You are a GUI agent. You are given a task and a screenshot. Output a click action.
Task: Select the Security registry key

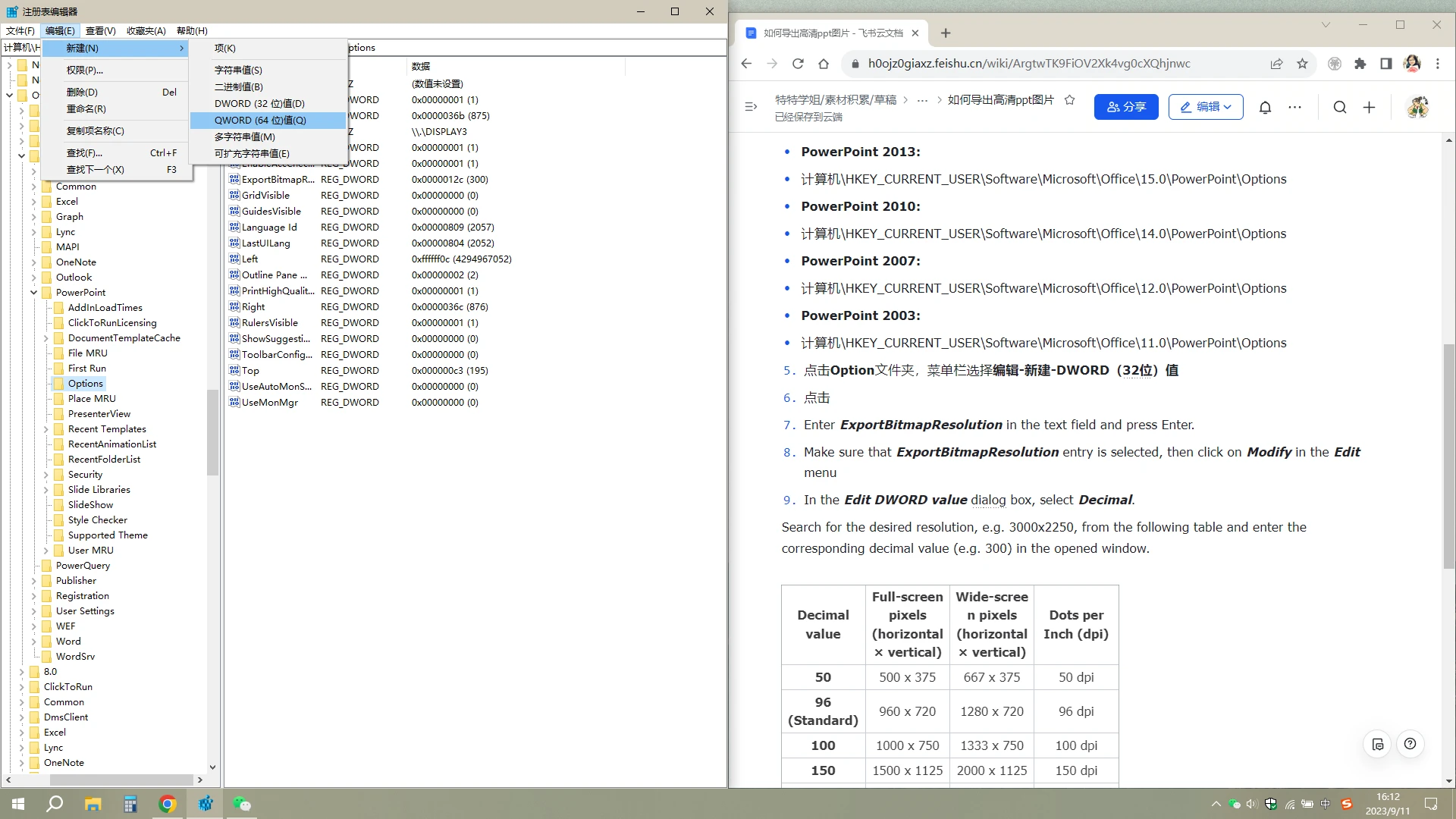point(85,475)
